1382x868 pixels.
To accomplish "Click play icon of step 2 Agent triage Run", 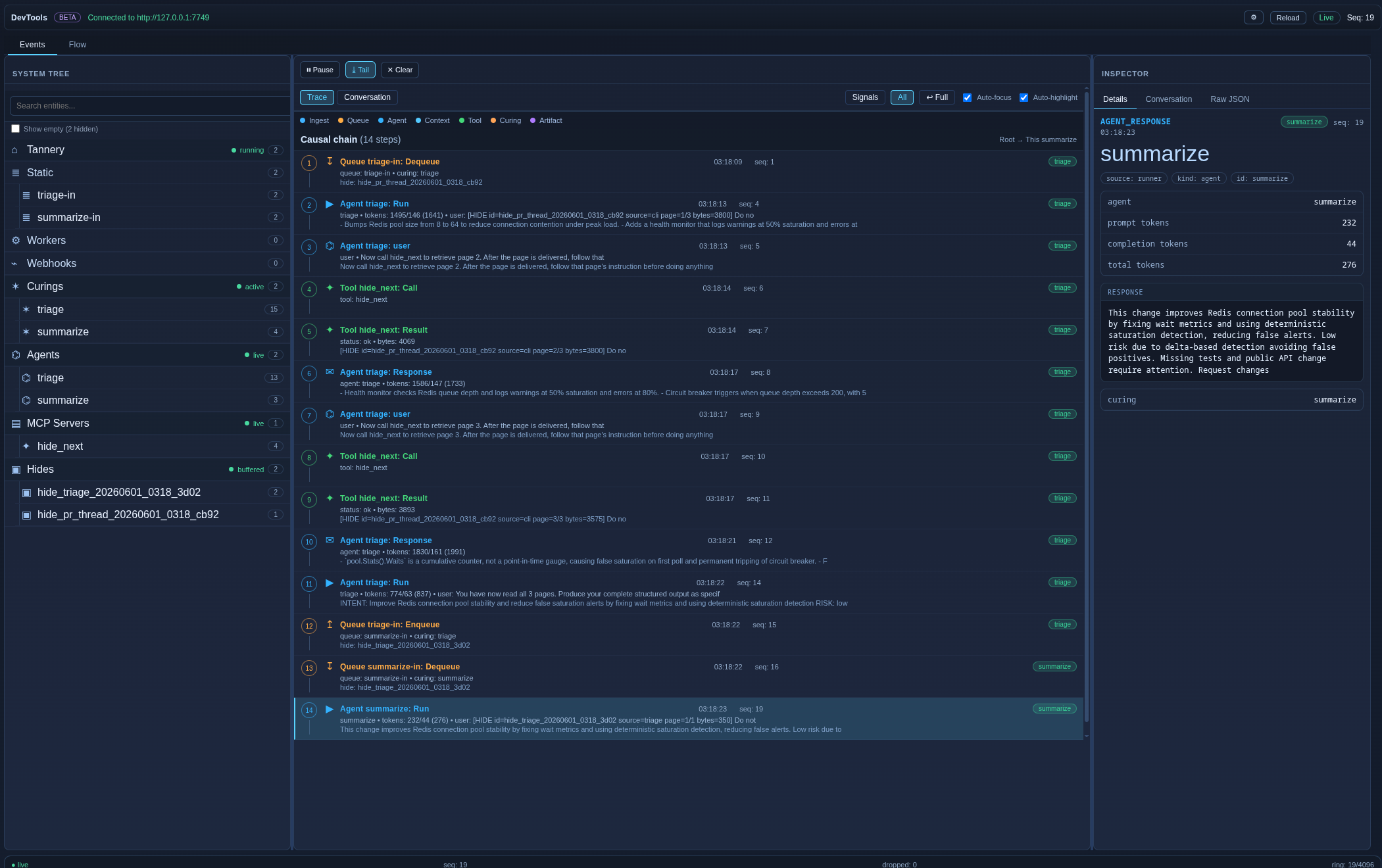I will [330, 204].
